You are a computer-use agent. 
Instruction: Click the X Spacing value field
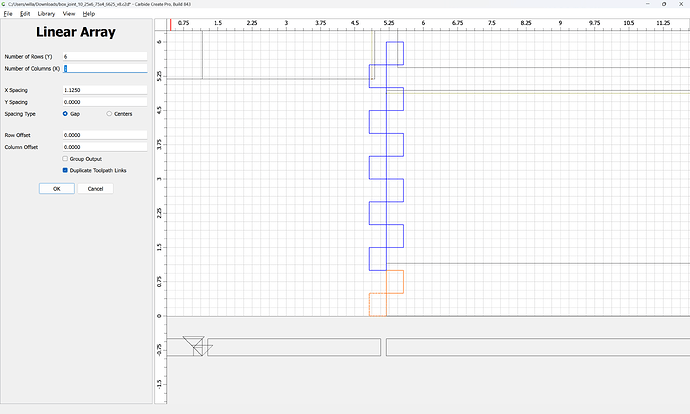coord(105,90)
